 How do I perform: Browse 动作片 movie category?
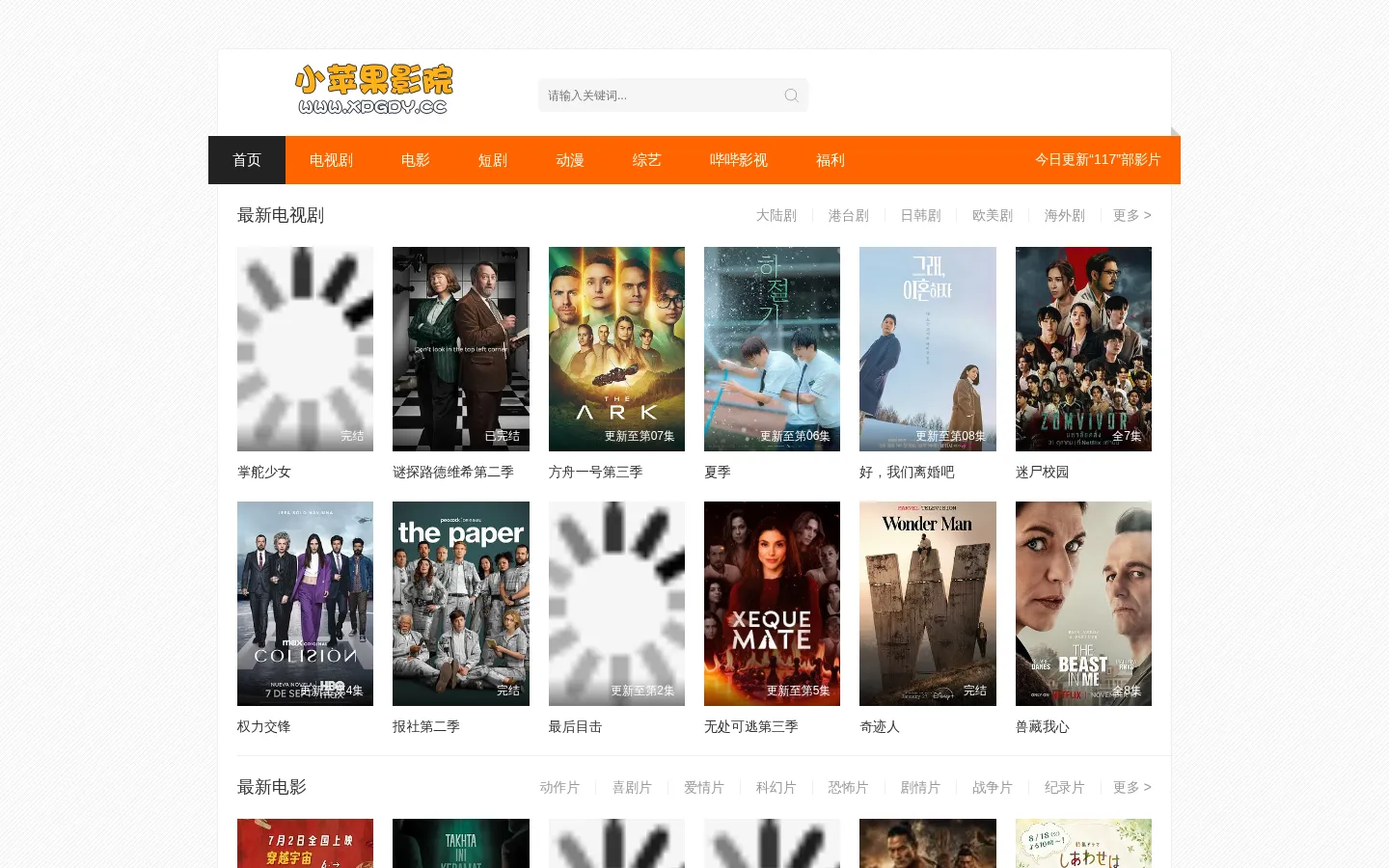click(x=560, y=787)
